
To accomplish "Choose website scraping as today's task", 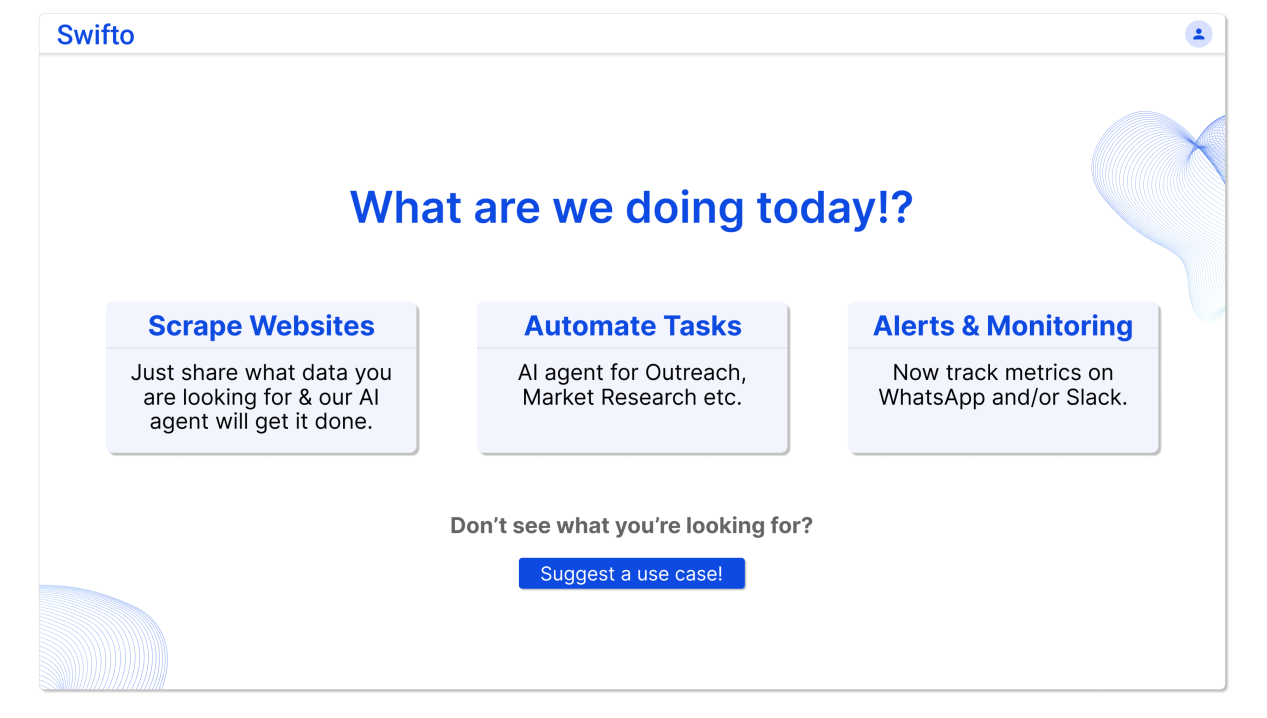I will 262,378.
